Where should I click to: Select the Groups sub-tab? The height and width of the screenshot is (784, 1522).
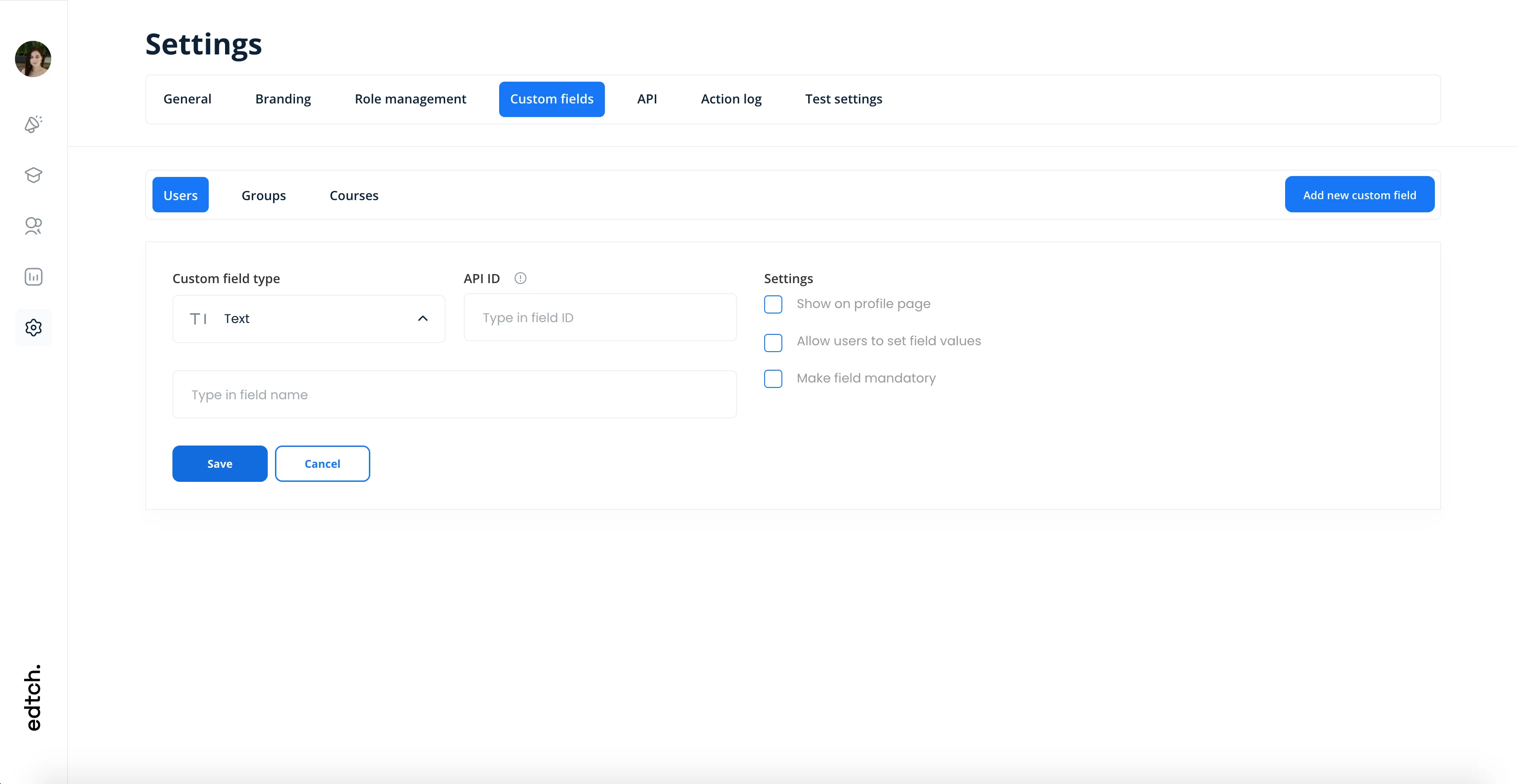(x=264, y=195)
